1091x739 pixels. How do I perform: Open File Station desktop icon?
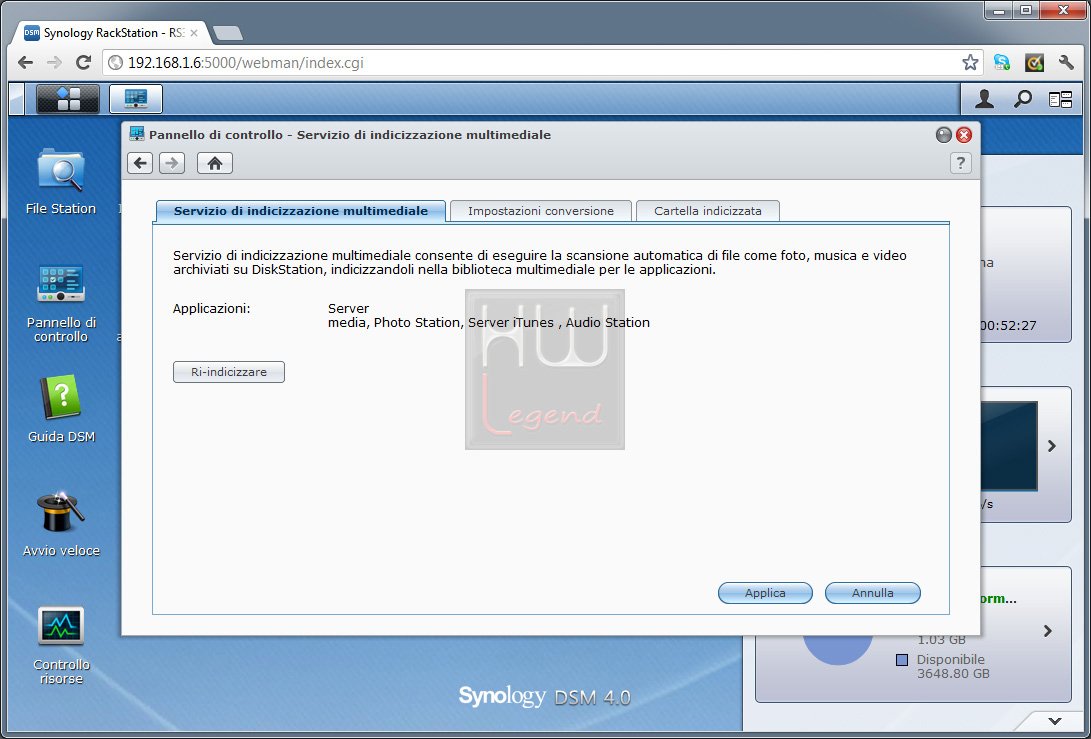point(61,181)
